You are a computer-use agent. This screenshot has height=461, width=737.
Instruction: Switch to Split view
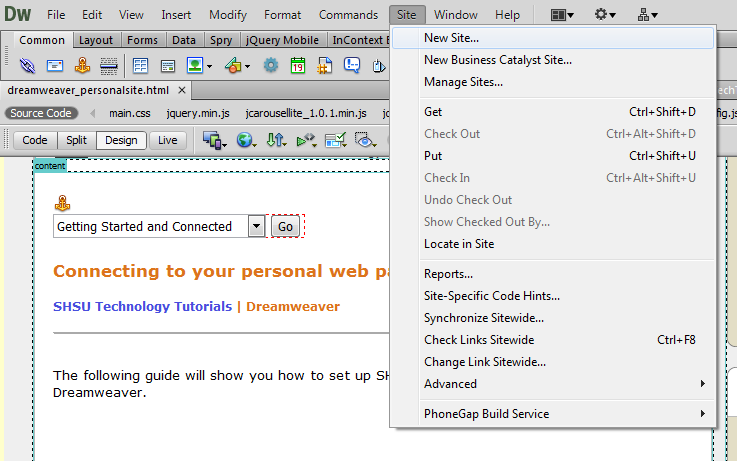(x=76, y=141)
